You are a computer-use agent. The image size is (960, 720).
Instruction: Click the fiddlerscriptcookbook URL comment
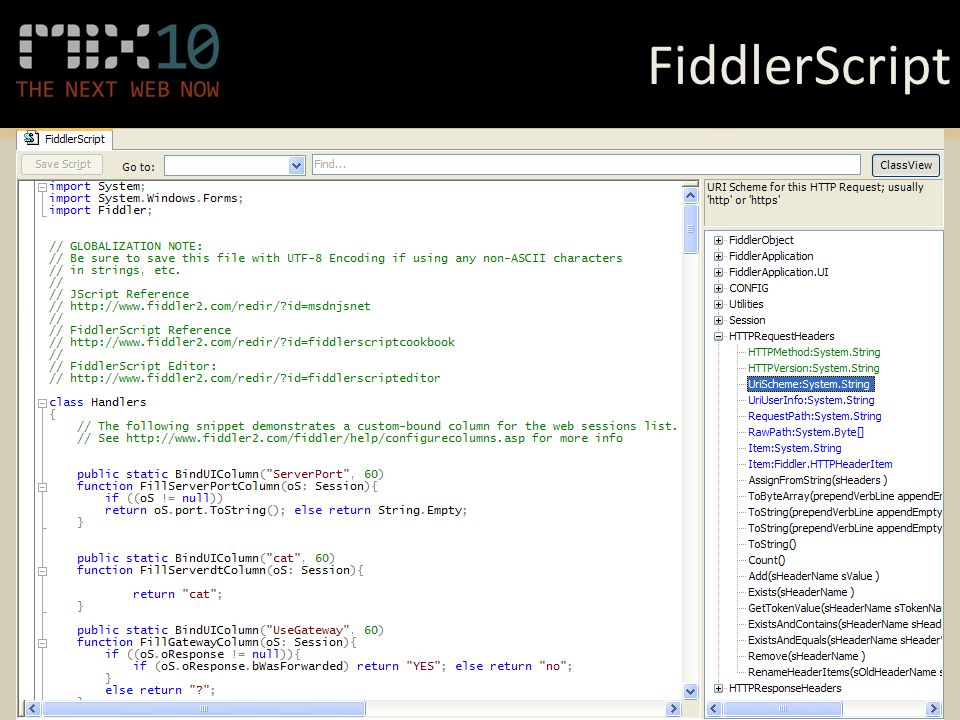(x=262, y=342)
